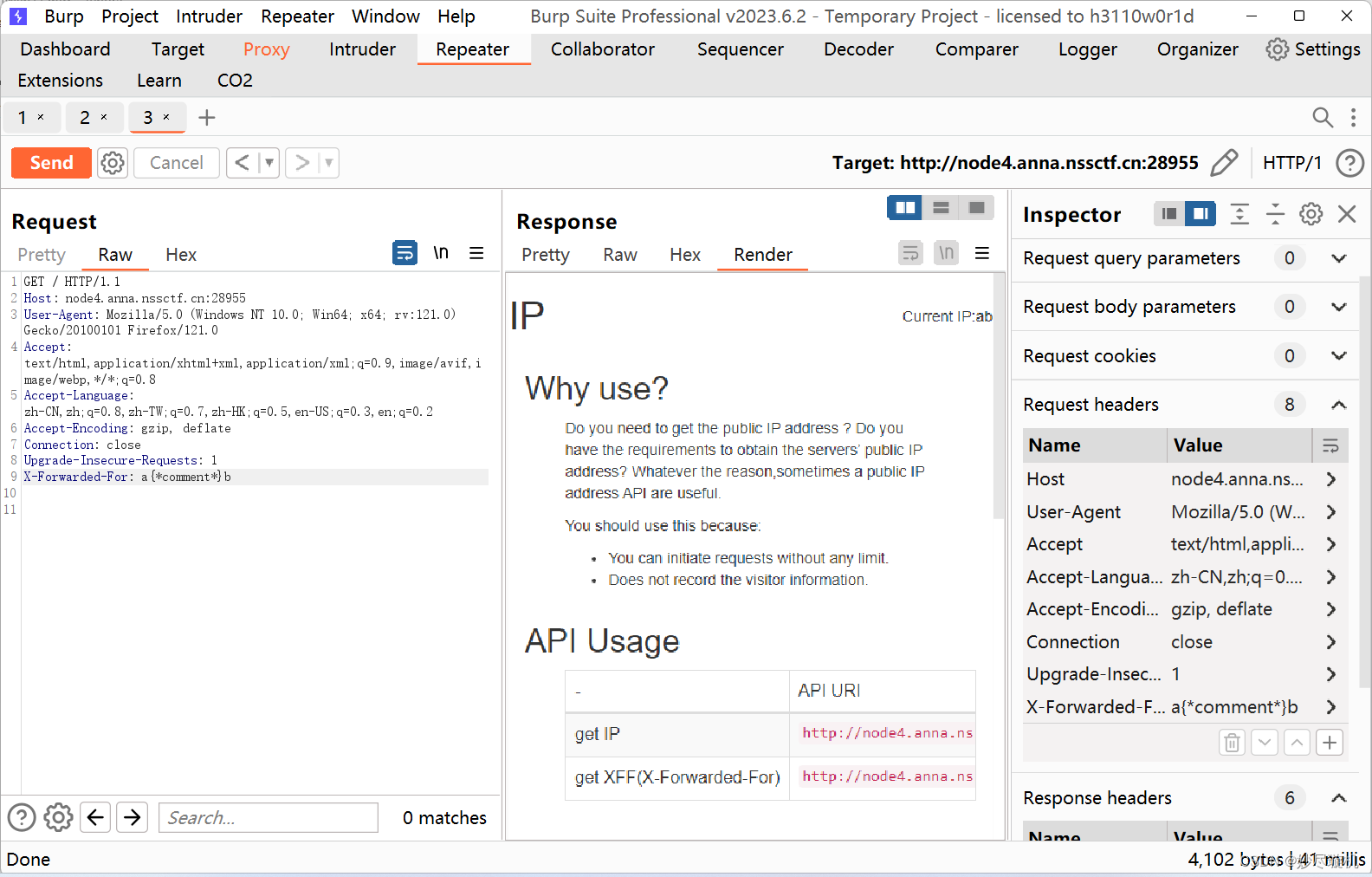This screenshot has width=1372, height=877.
Task: Open the Burp menu
Action: (x=64, y=16)
